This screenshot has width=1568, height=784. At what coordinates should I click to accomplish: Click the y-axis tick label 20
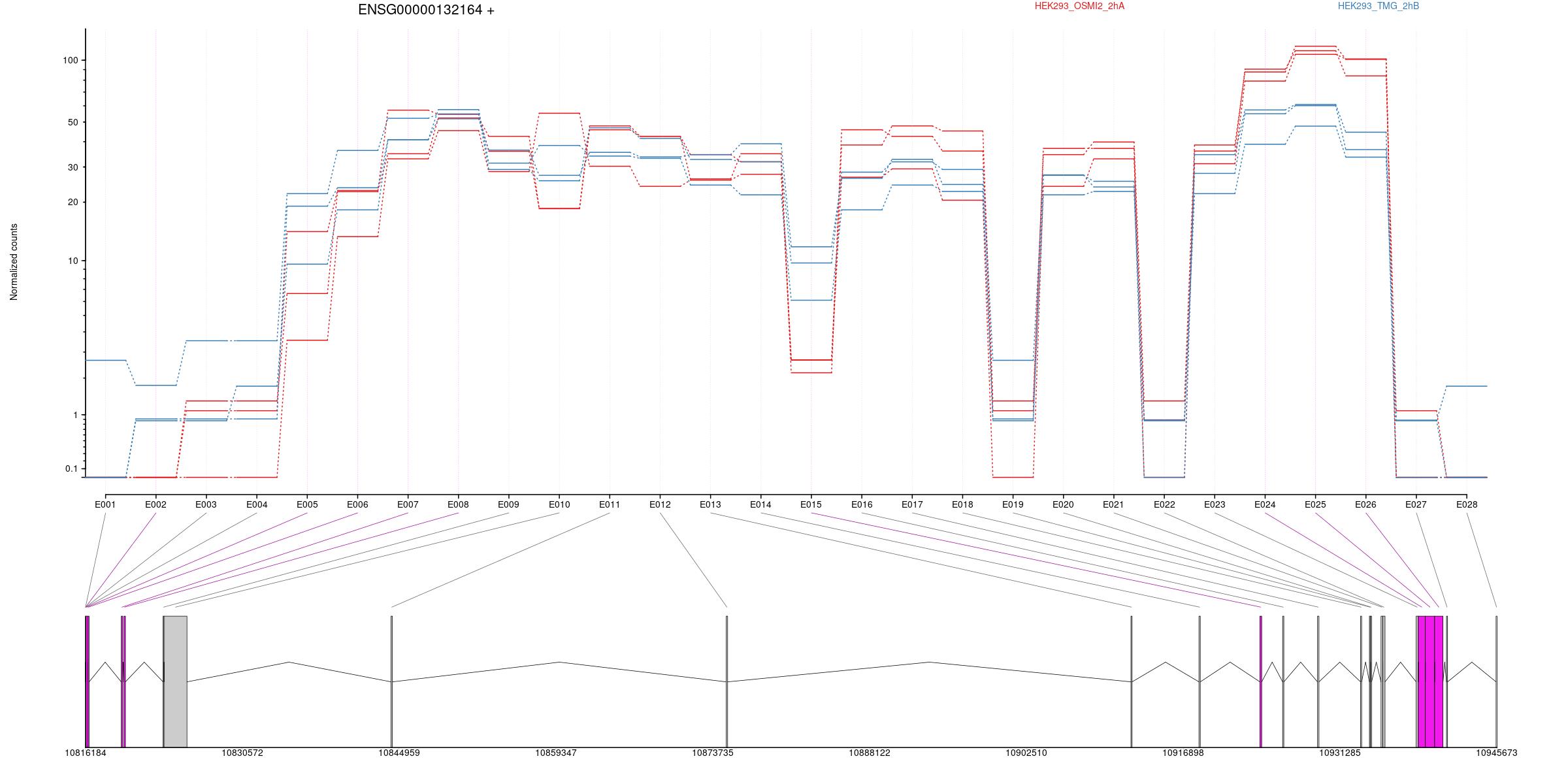tap(73, 202)
